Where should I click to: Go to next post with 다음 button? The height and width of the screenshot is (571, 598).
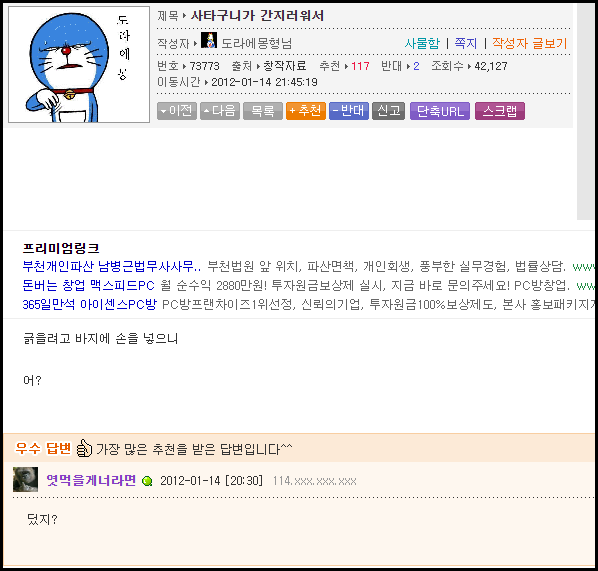[220, 111]
